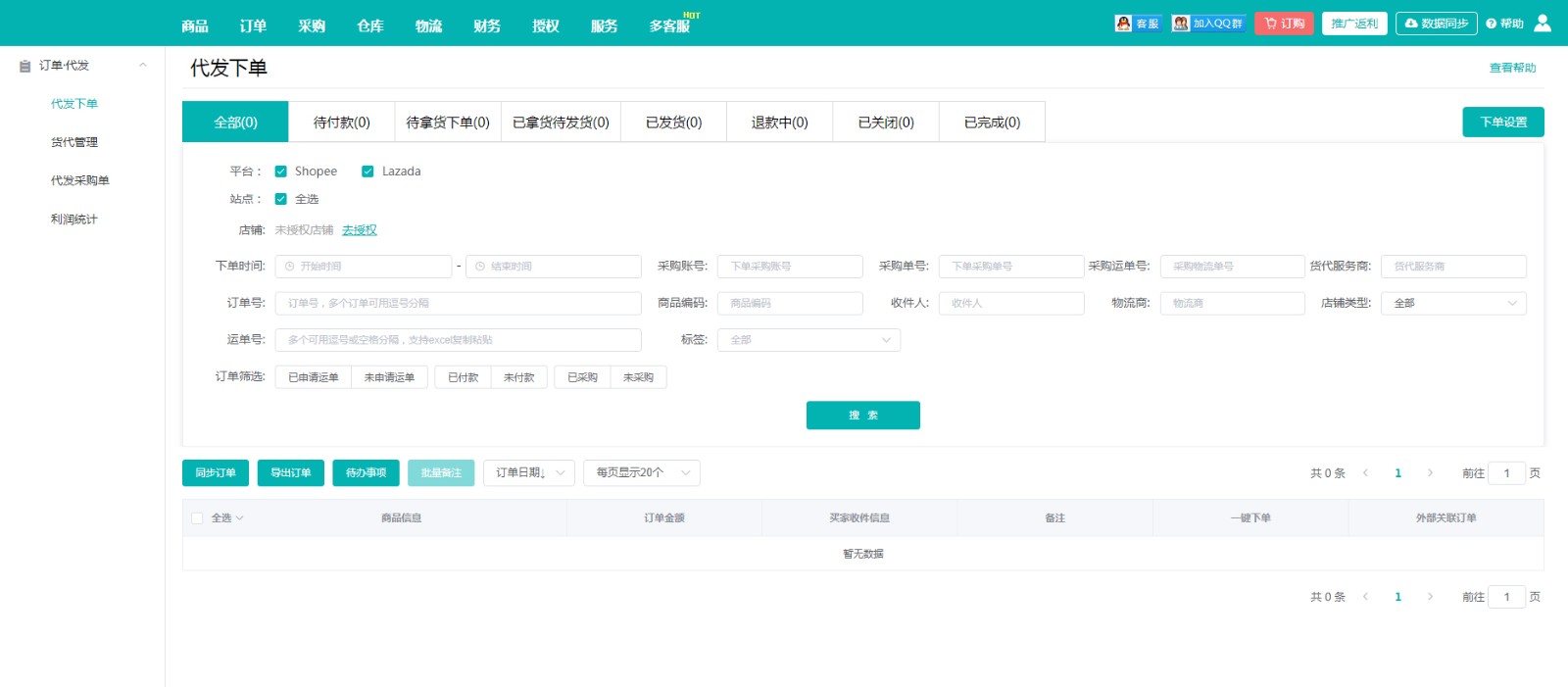1568x687 pixels.
Task: Select 利润统计 in the sidebar
Action: pyautogui.click(x=74, y=220)
